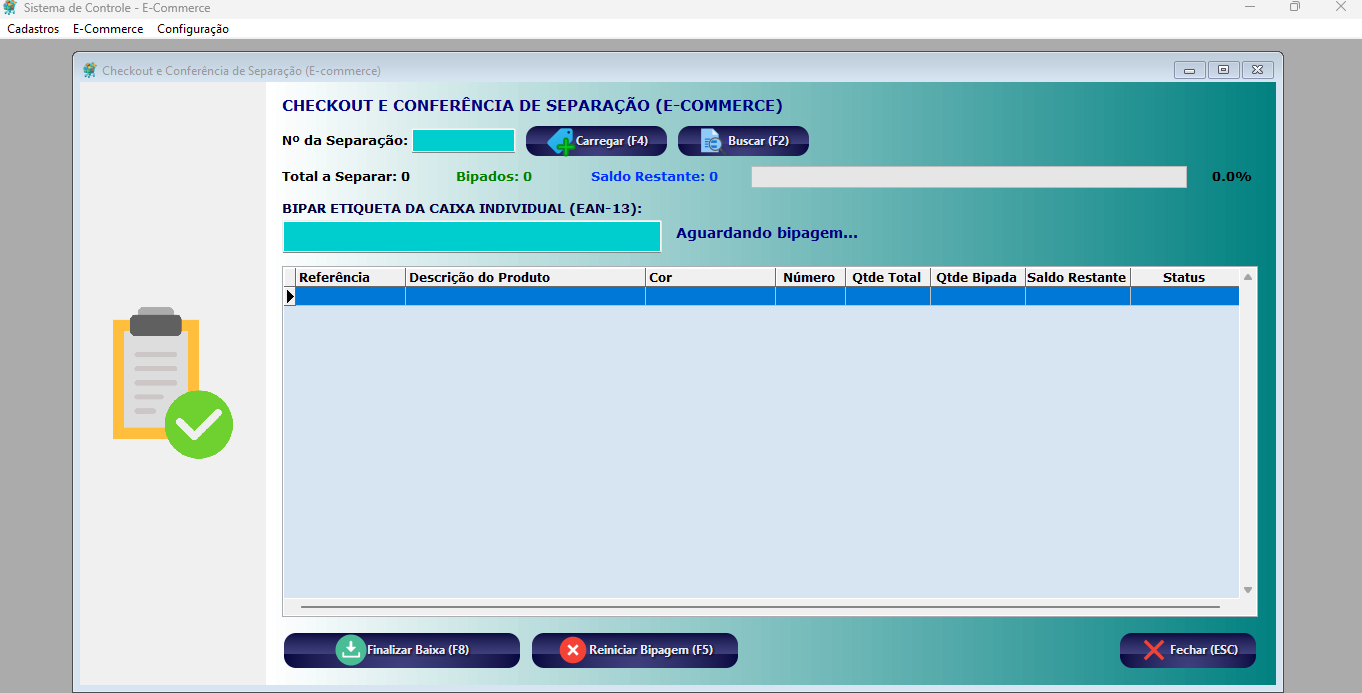Click the Carregar (F4) button
1362x694 pixels.
(596, 141)
